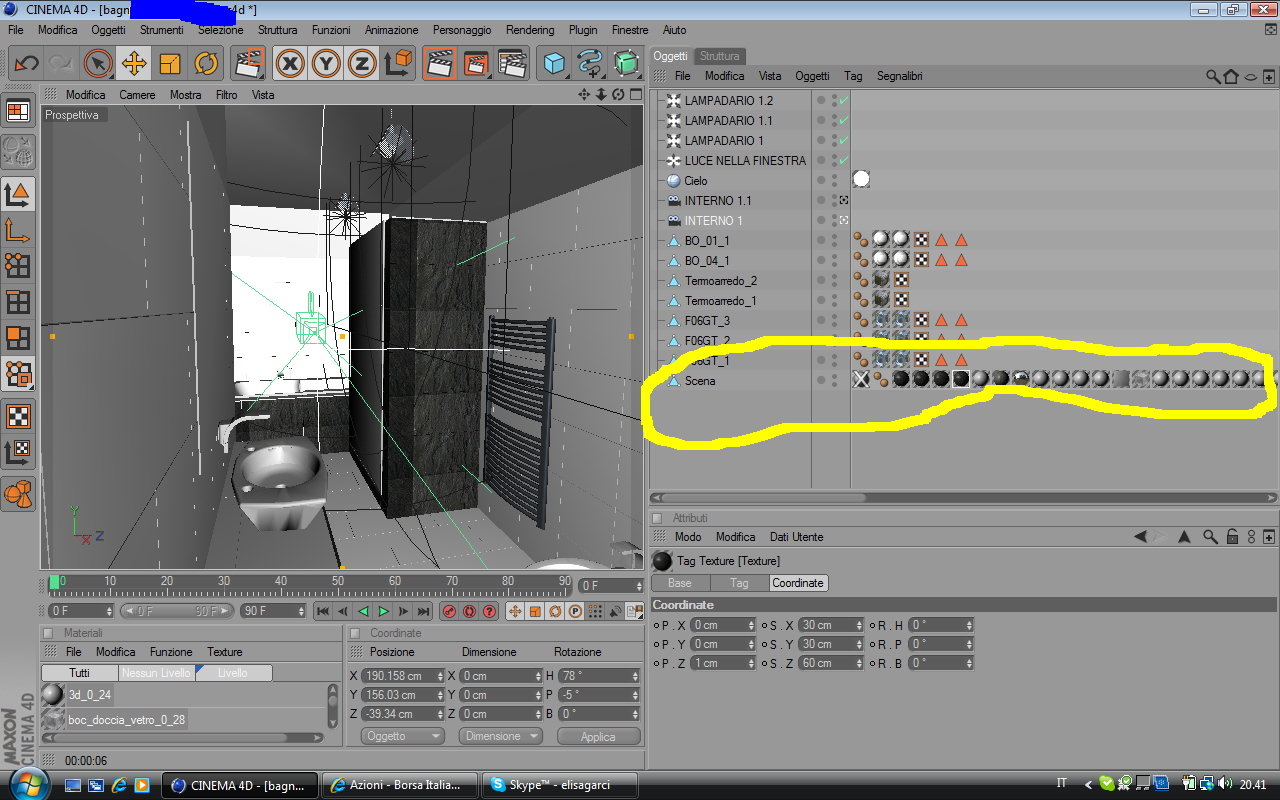Switch to the Struttura tab
The height and width of the screenshot is (800, 1280).
point(719,56)
